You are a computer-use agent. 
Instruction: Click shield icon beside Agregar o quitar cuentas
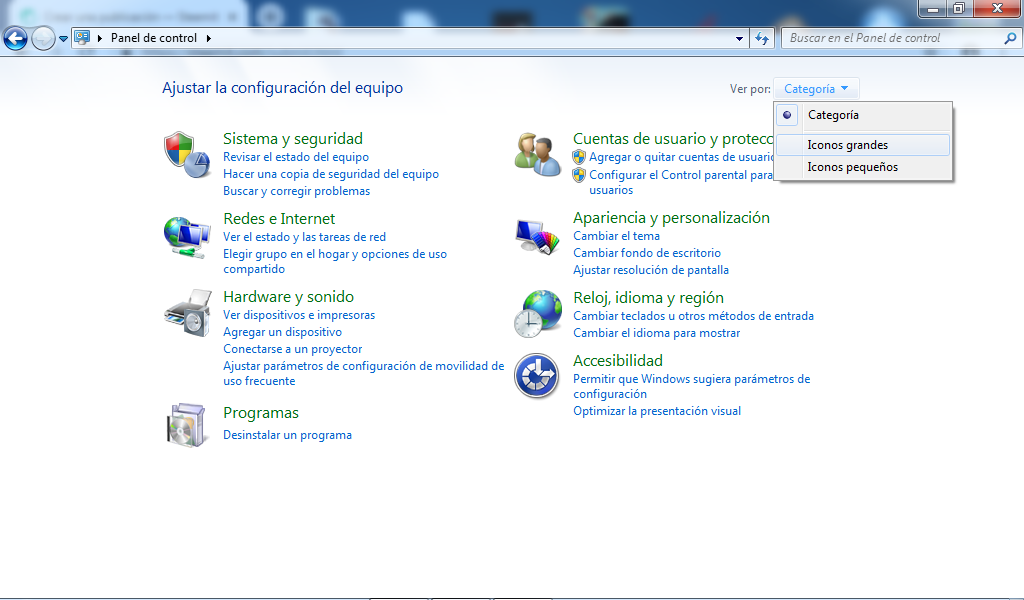[x=579, y=157]
